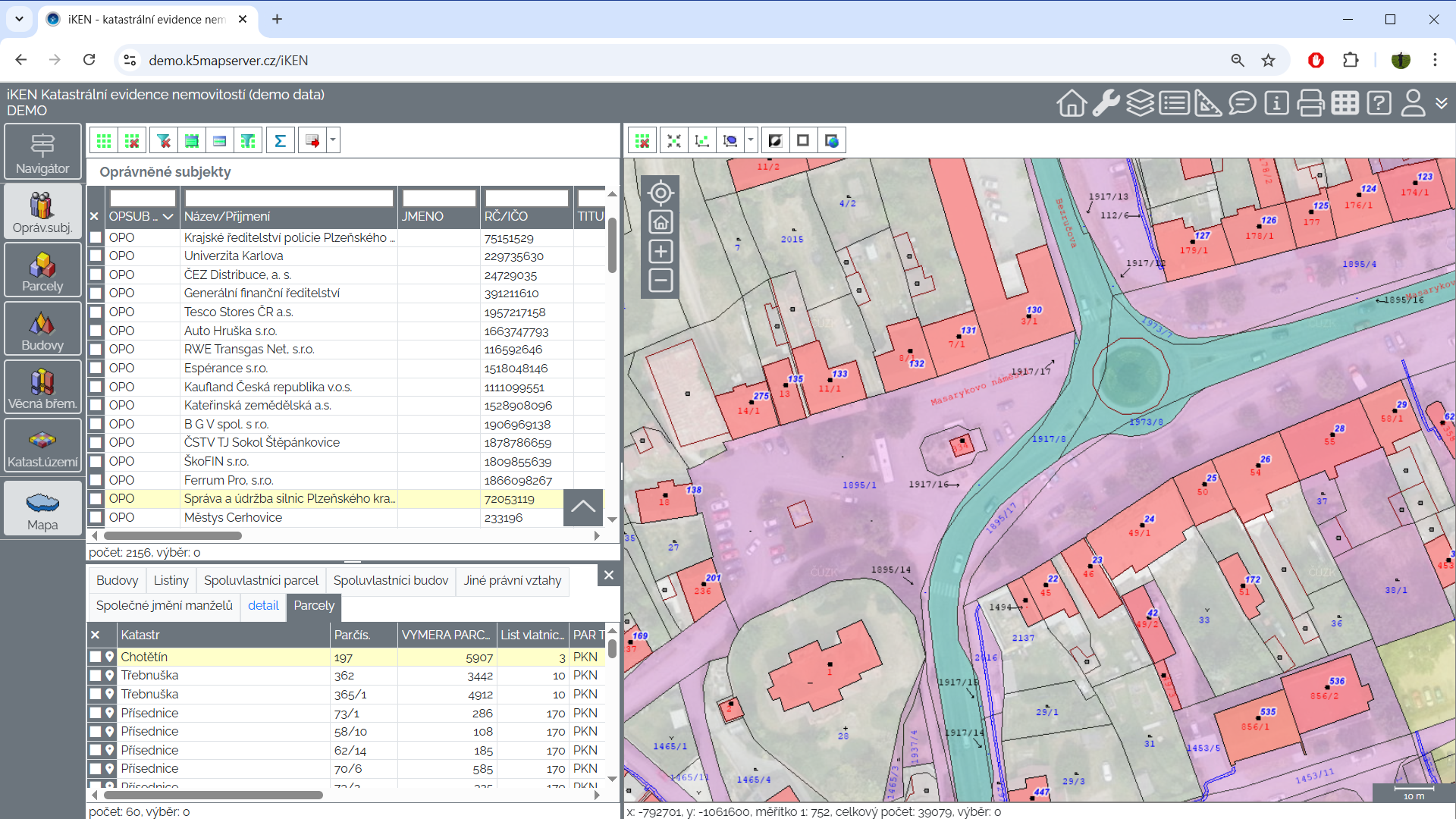Screen dimensions: 1456x819
Task: Click the cancel filter icon
Action: (164, 140)
